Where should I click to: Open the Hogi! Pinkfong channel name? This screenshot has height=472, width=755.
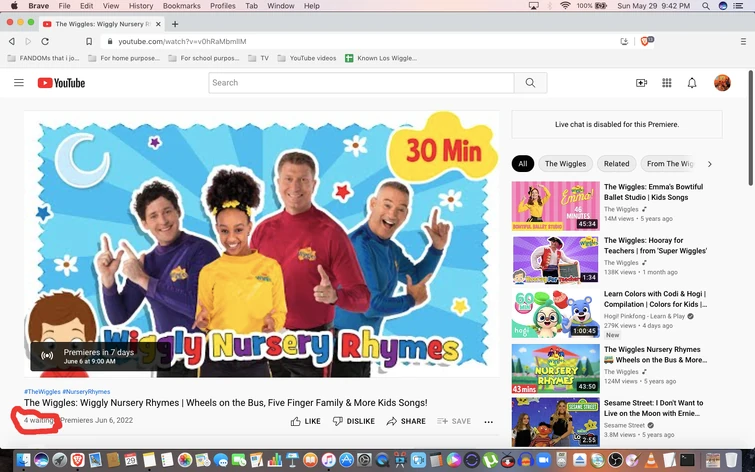pyautogui.click(x=644, y=316)
